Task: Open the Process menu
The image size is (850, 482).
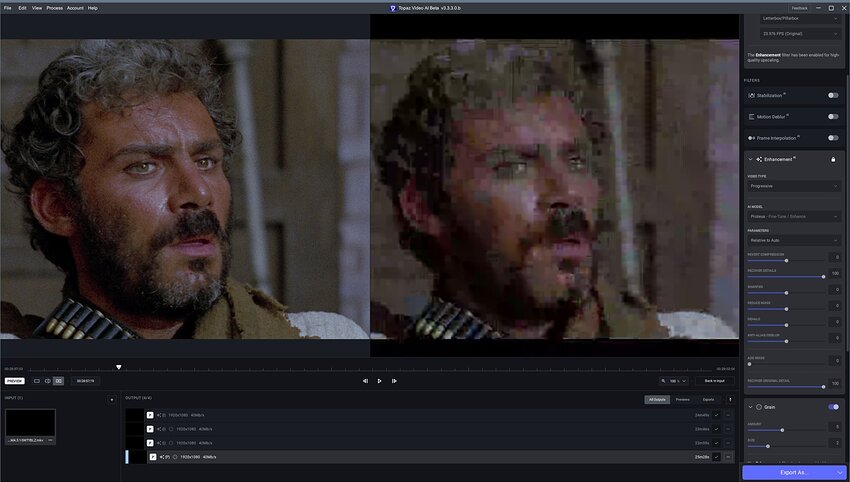Action: pos(54,8)
